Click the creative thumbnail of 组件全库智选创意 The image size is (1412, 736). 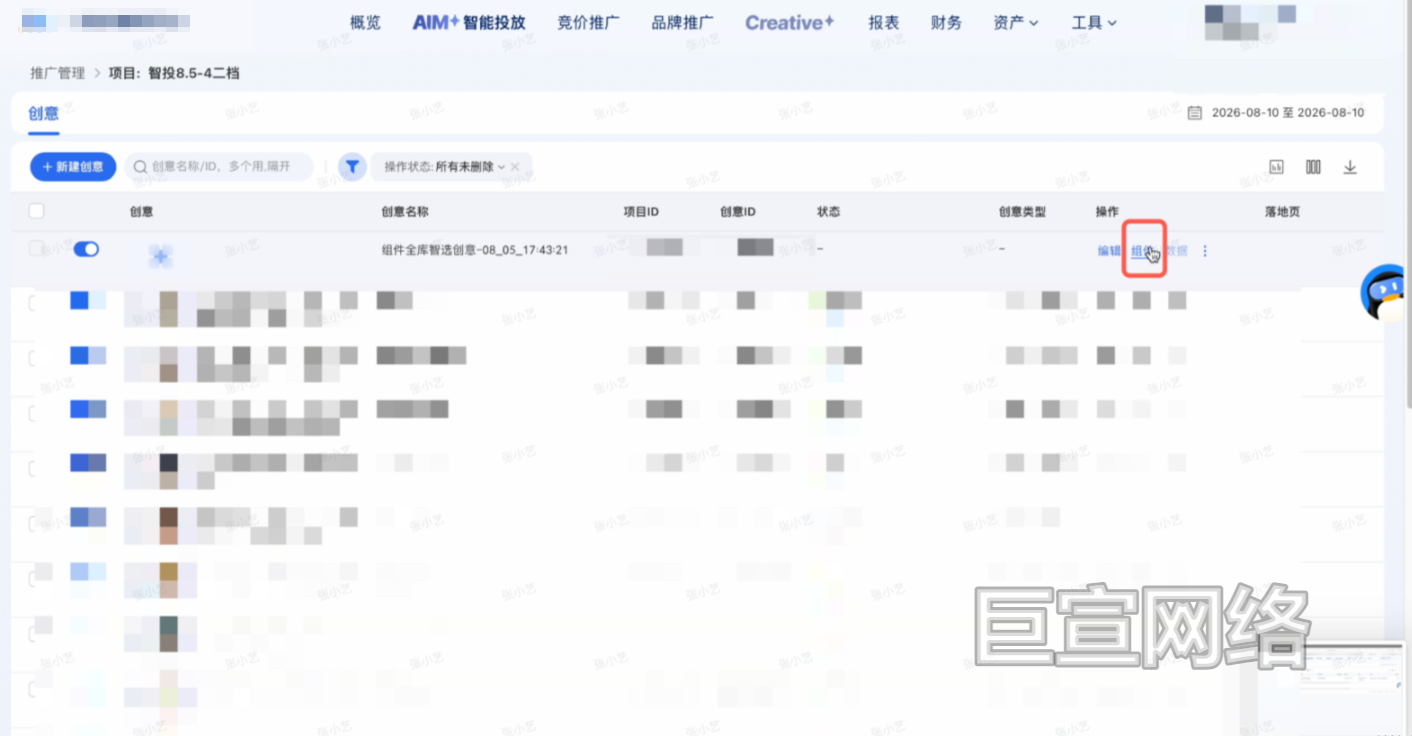point(160,257)
